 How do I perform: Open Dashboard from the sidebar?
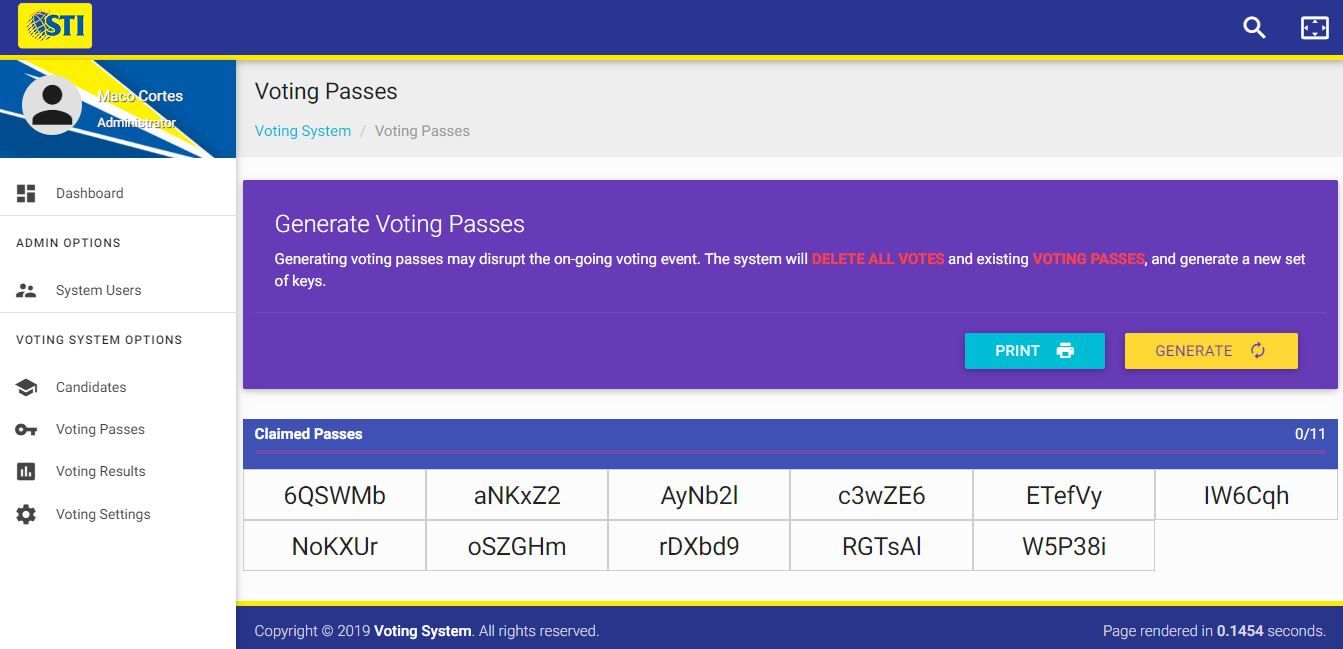(89, 193)
